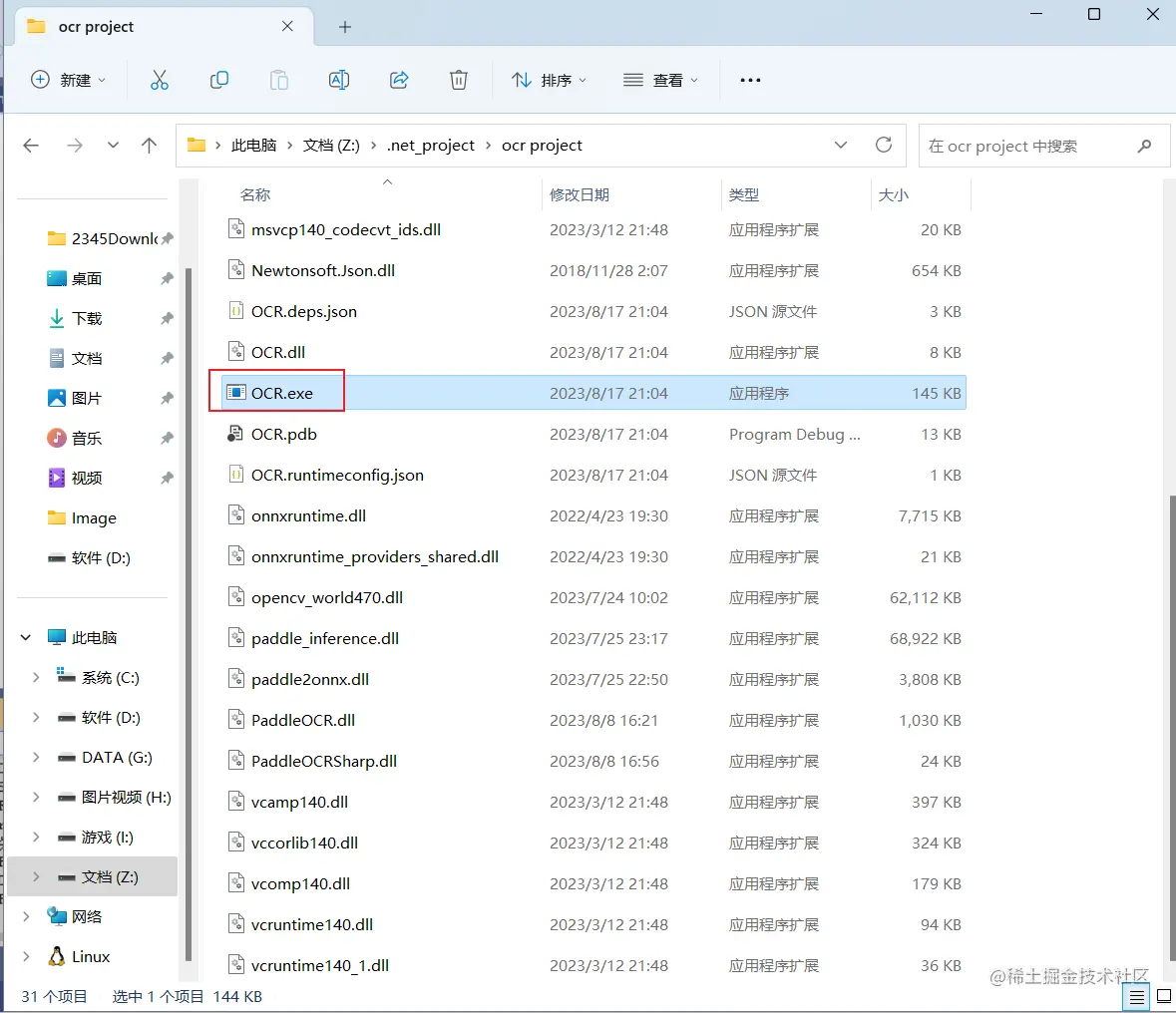Switch to details view icon in status bar
This screenshot has width=1176, height=1013.
coord(1137,997)
